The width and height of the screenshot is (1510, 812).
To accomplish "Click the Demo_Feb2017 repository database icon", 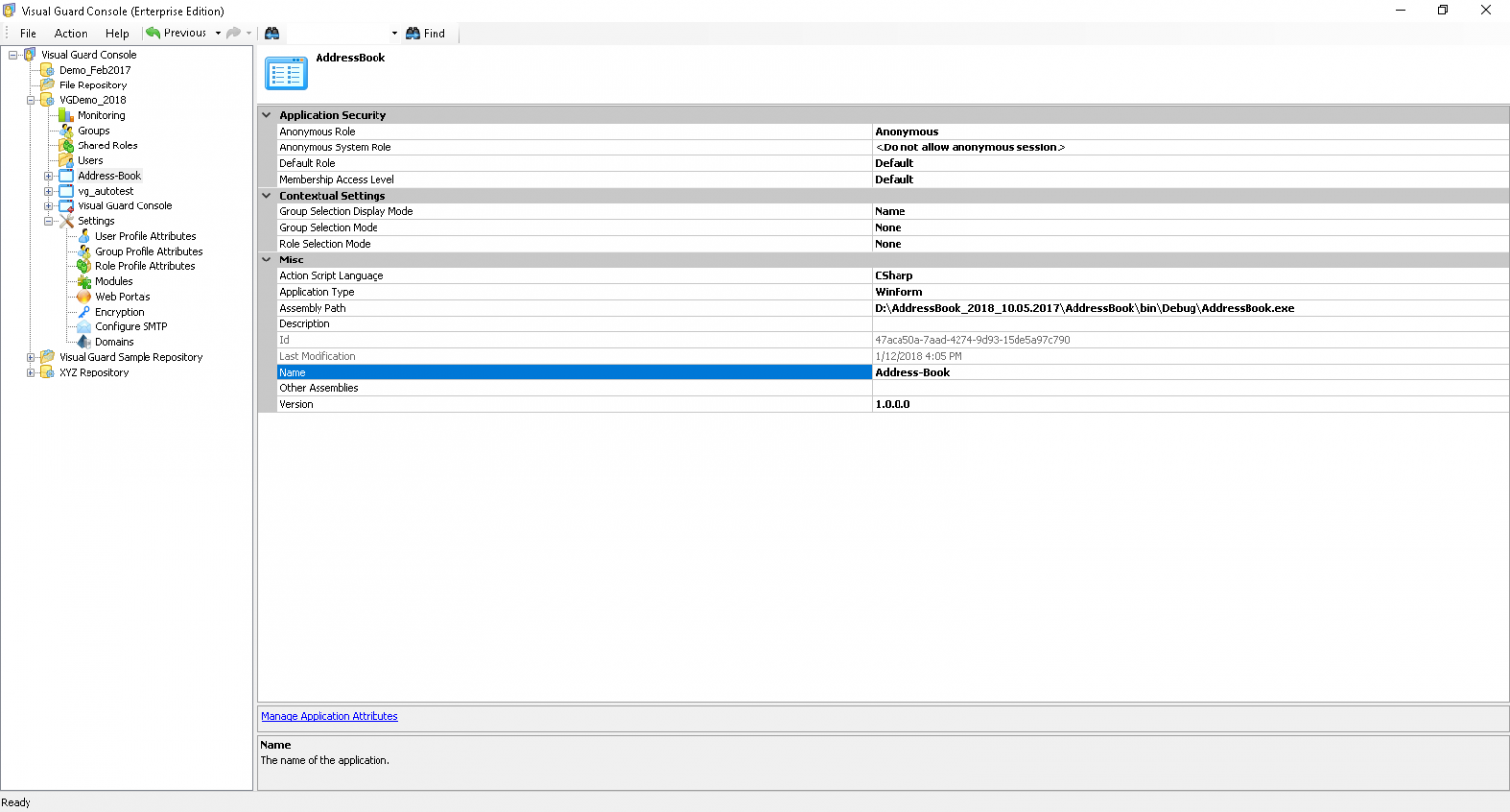I will 47,70.
